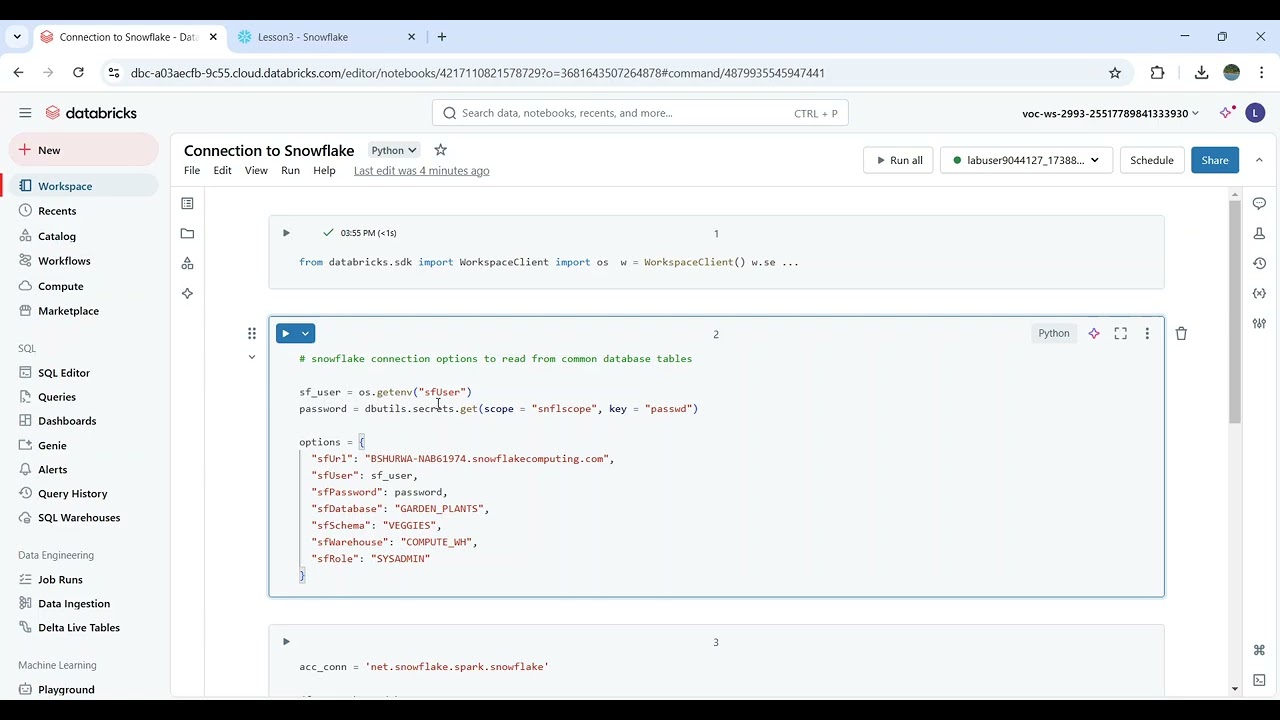1280x720 pixels.
Task: Open table of contents panel icon
Action: (x=187, y=203)
